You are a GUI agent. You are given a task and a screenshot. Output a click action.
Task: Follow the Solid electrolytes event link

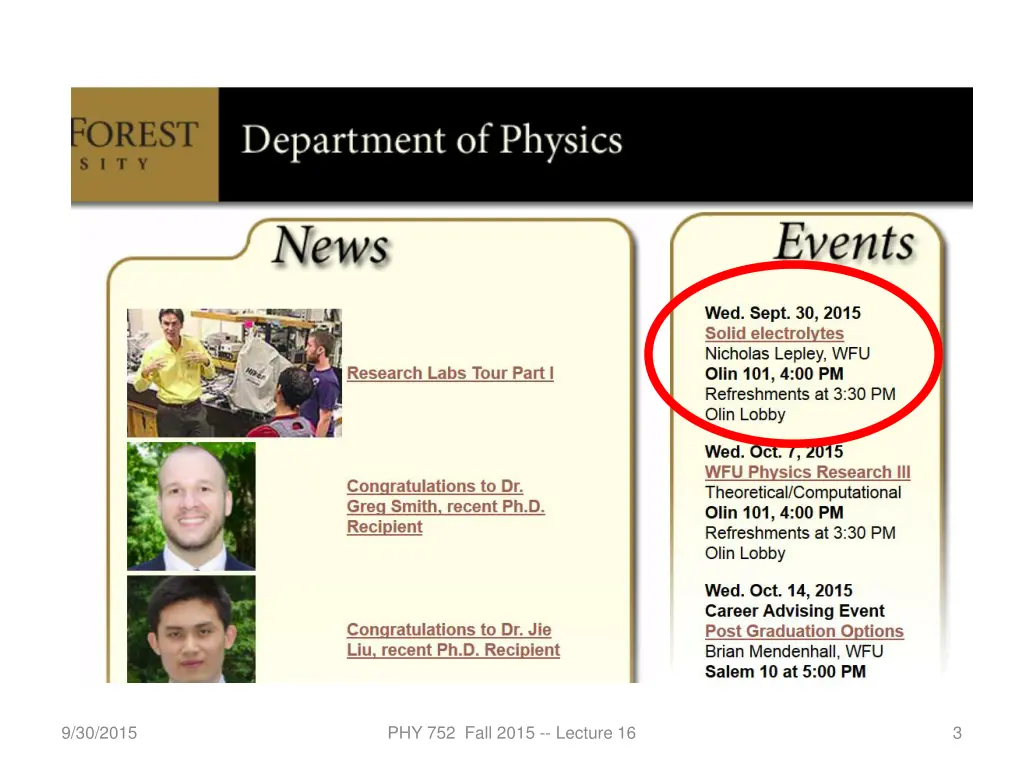774,333
